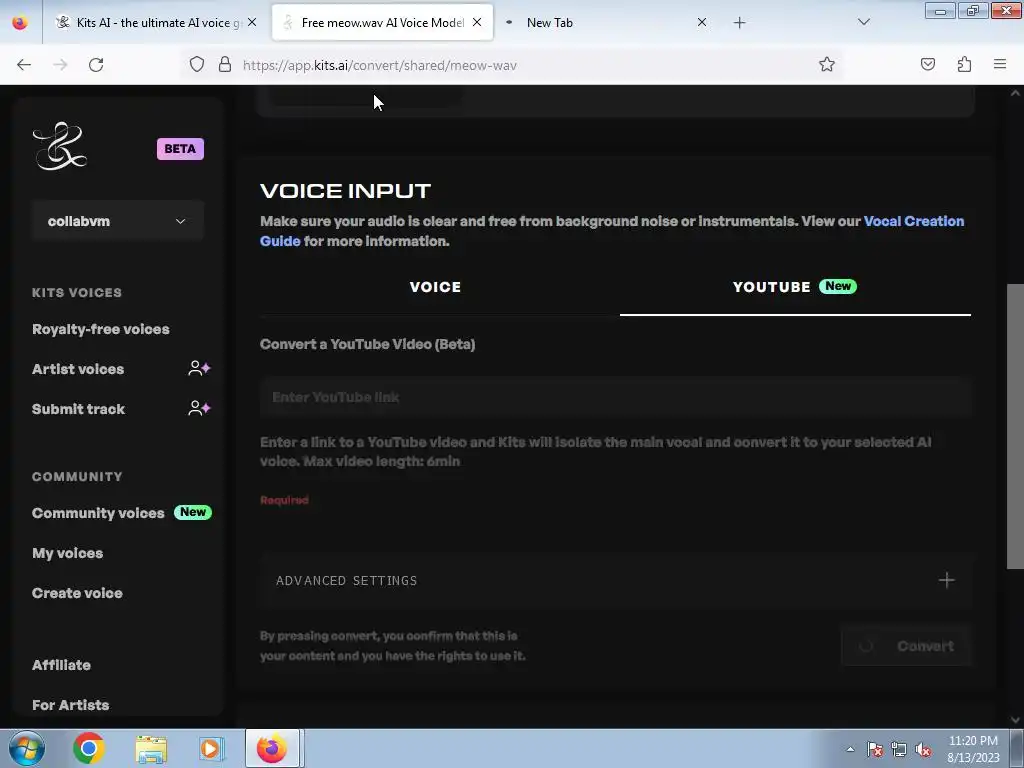Open Artist voices page
This screenshot has height=768, width=1024.
coord(78,369)
